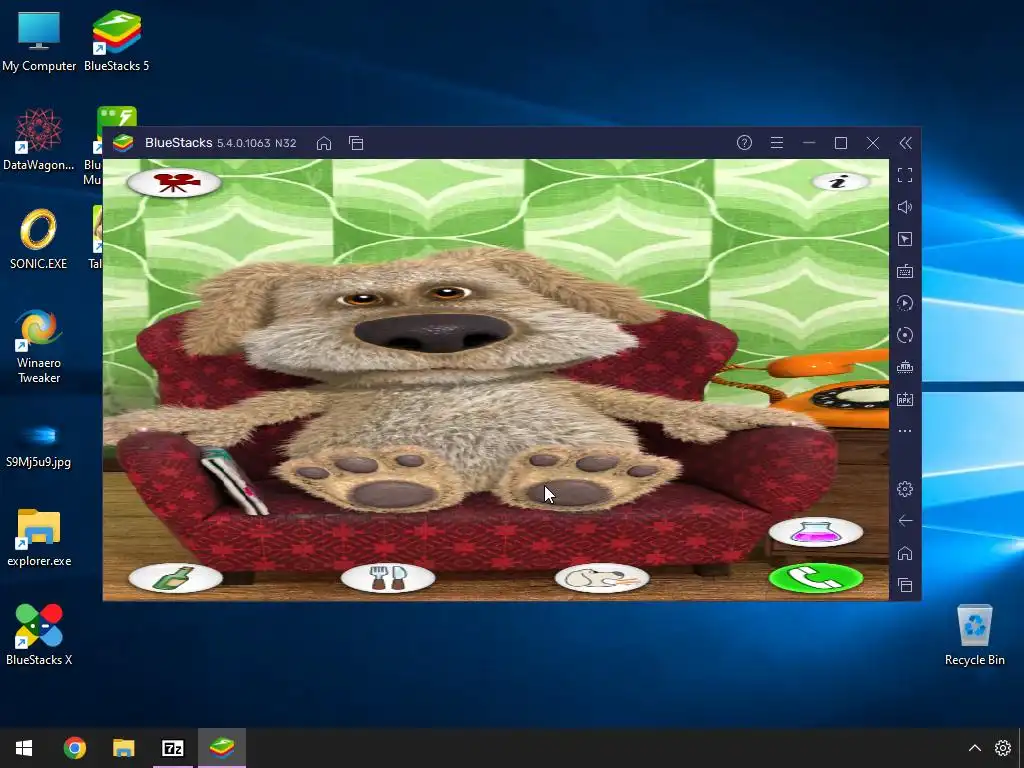Click the volume speaker icon in sidebar
This screenshot has width=1024, height=768.
904,207
